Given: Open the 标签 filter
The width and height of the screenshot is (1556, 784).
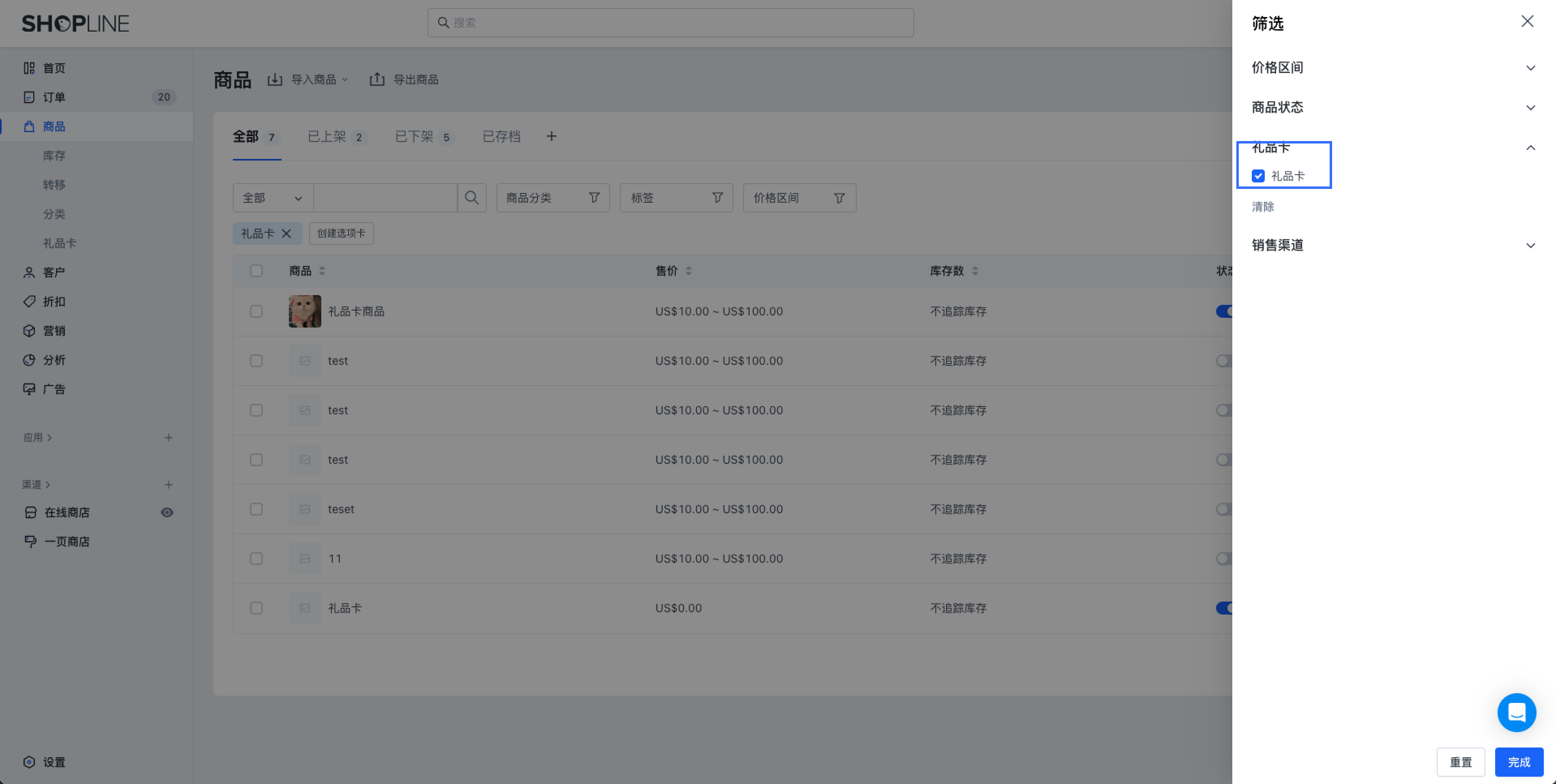Looking at the screenshot, I should tap(677, 198).
